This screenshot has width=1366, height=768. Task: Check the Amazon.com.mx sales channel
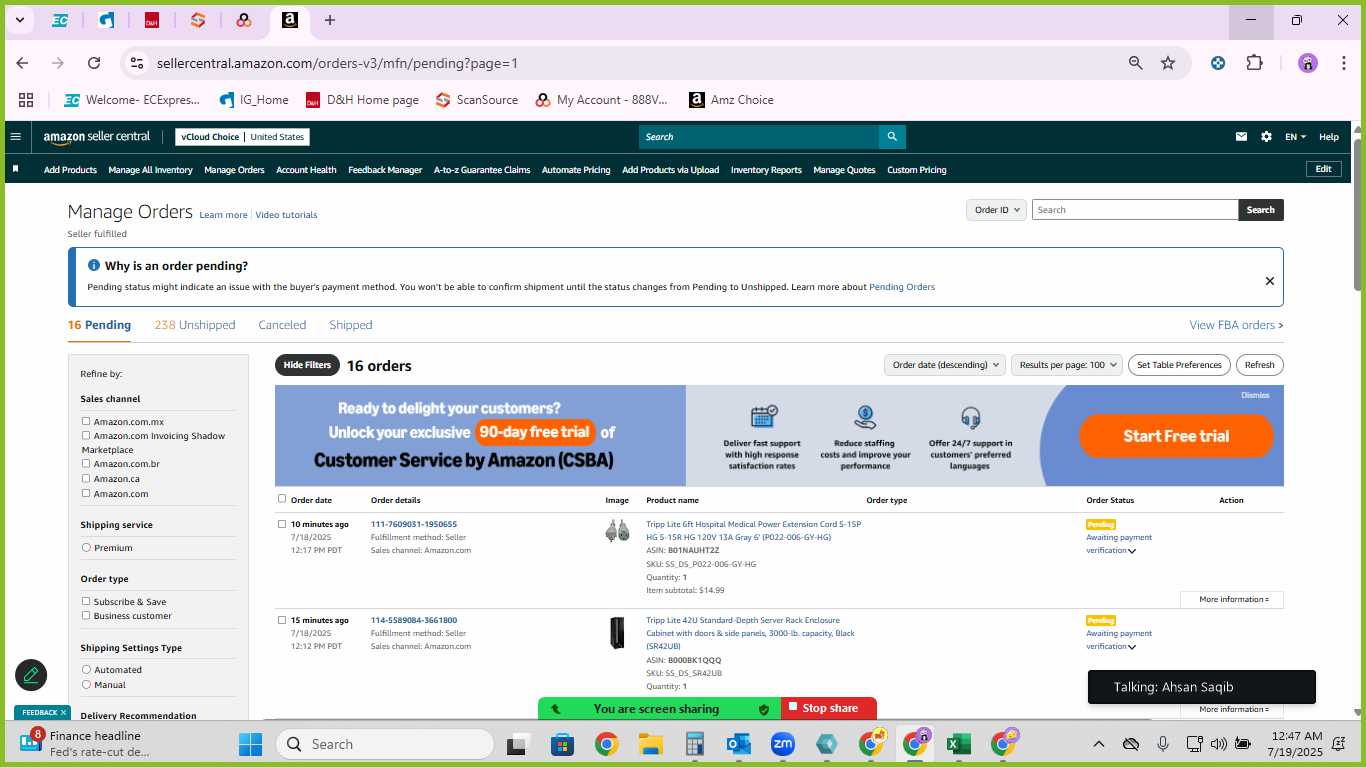point(86,422)
